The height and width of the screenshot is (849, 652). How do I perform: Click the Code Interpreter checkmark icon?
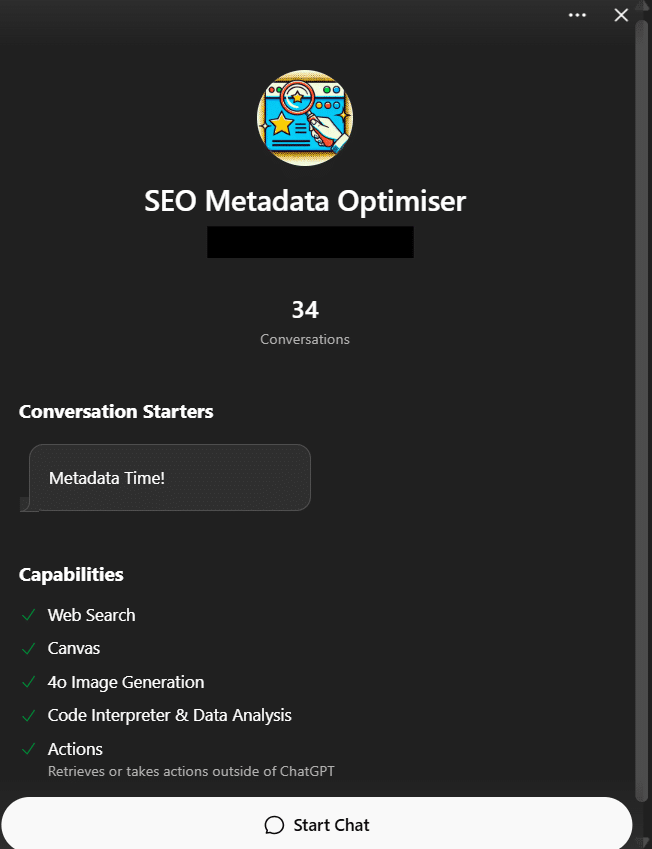point(27,715)
